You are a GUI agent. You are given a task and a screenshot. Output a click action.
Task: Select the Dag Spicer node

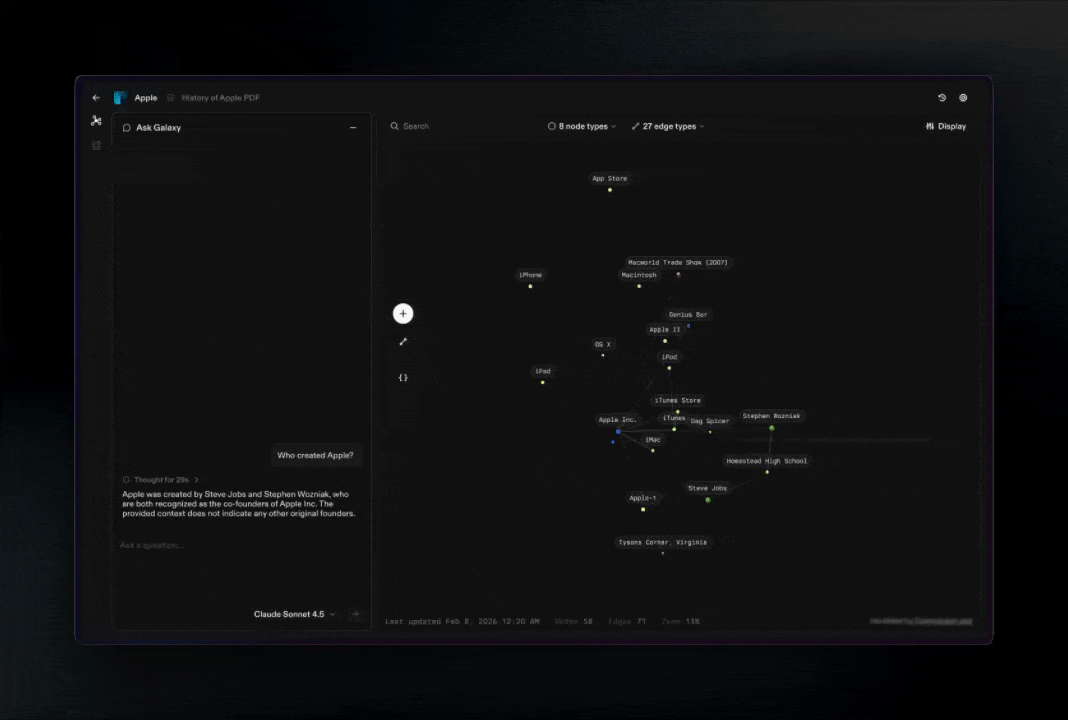710,421
